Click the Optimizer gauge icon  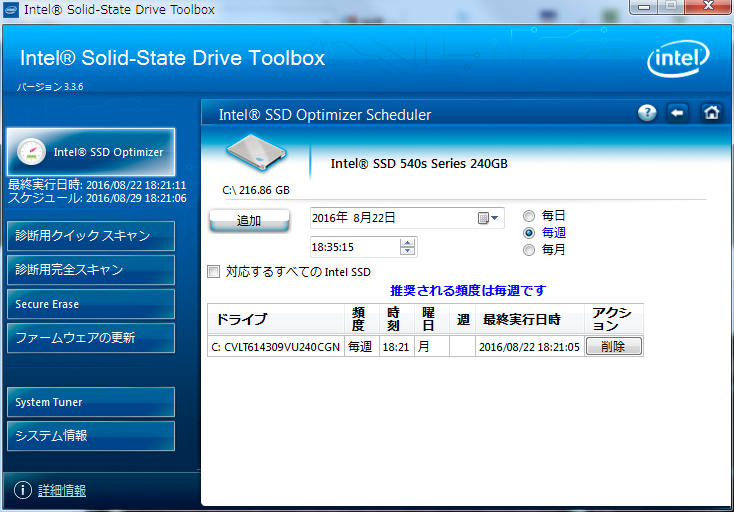31,152
